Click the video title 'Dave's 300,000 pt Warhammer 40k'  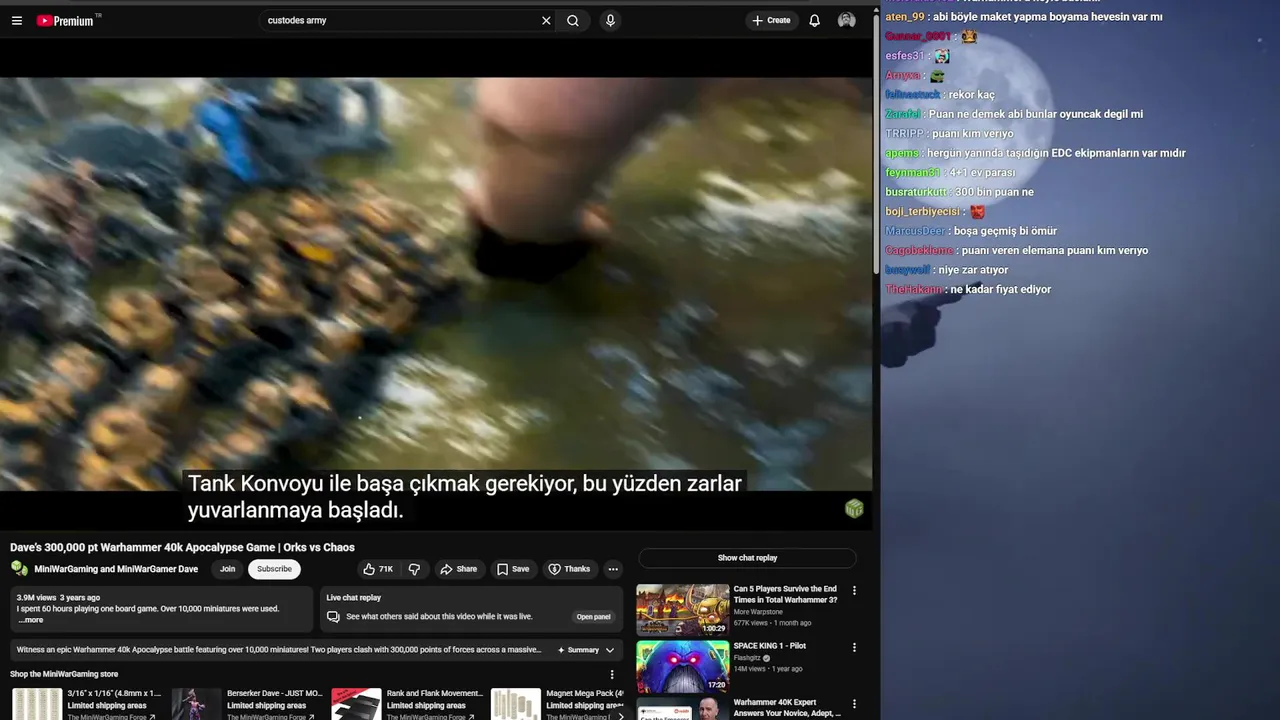click(182, 547)
